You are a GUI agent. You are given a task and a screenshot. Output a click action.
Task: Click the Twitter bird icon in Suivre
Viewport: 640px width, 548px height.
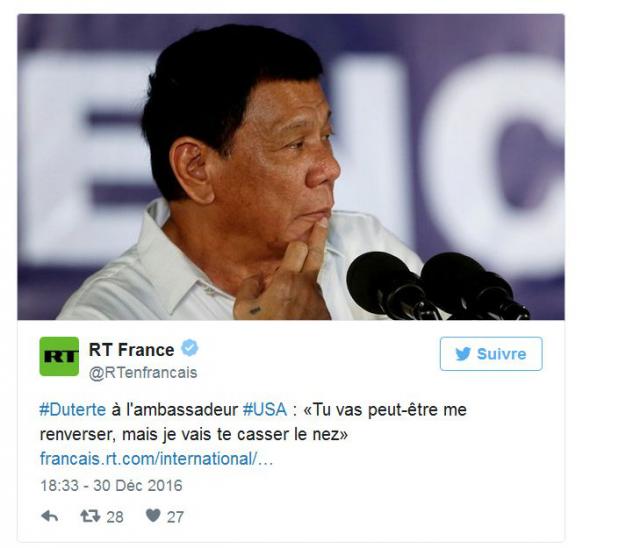click(x=463, y=354)
